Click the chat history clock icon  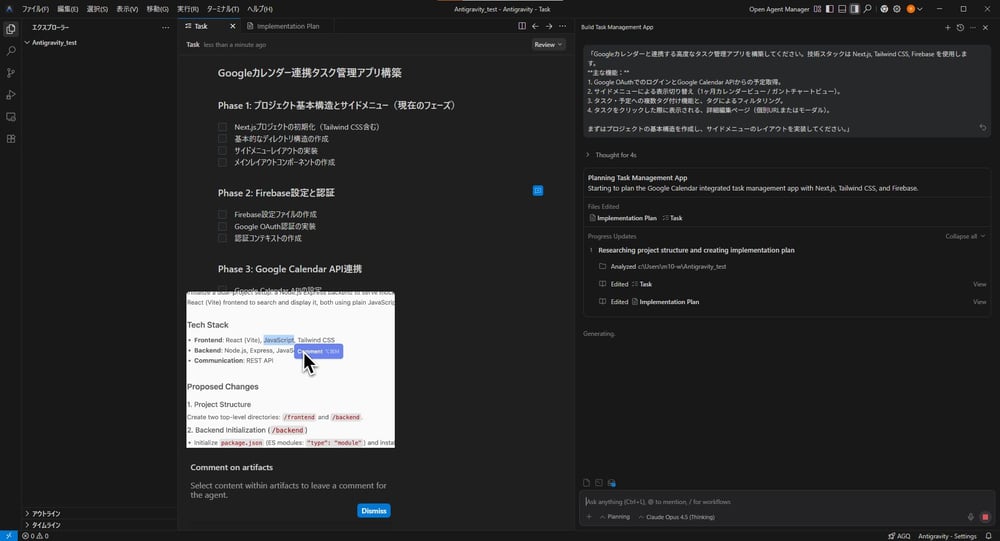click(960, 27)
